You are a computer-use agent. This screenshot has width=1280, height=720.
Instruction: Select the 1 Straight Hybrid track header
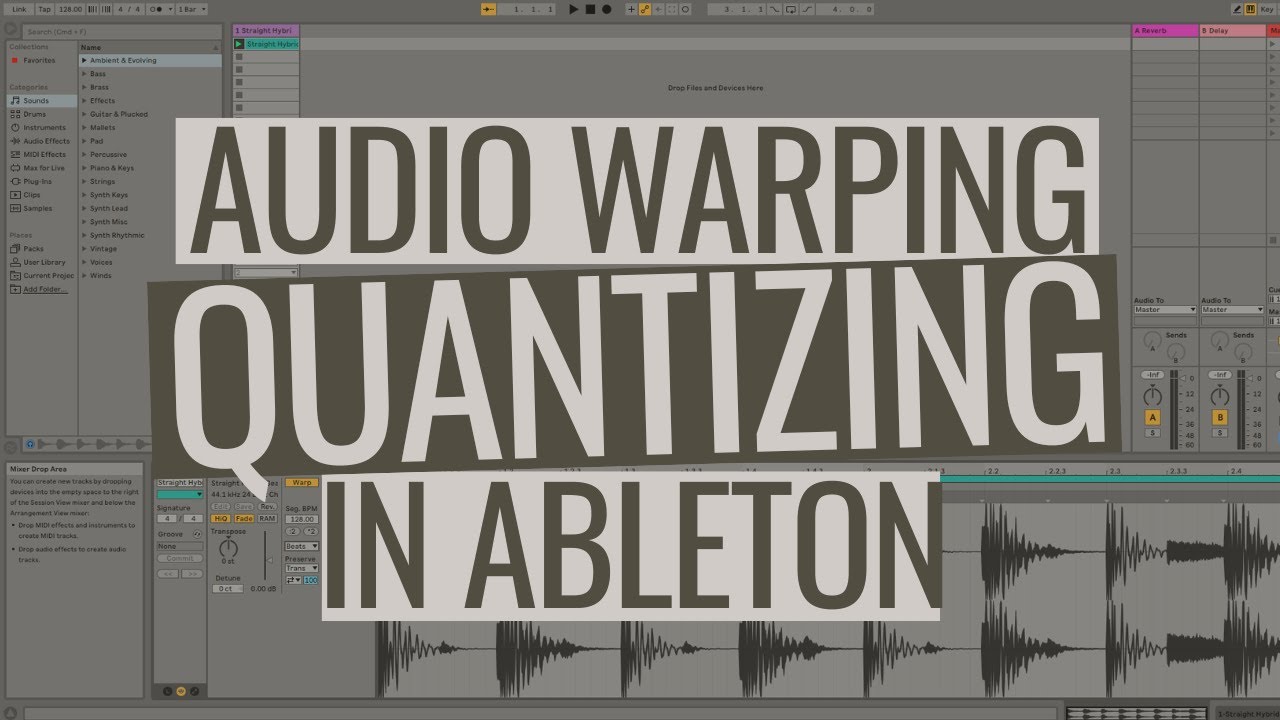pyautogui.click(x=266, y=31)
